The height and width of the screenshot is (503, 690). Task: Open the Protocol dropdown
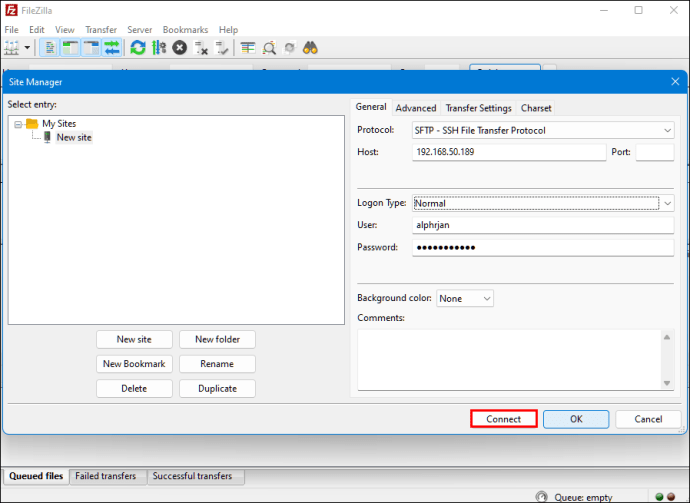click(543, 130)
